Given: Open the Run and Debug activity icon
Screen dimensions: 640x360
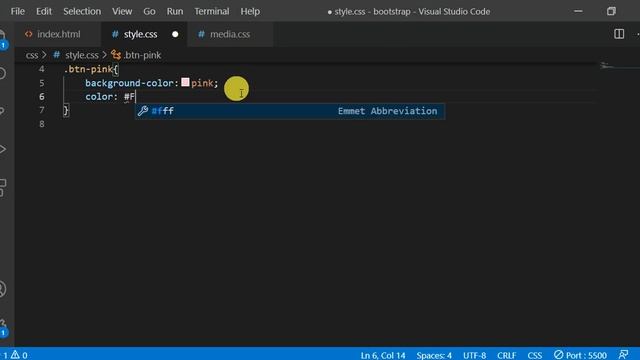Looking at the screenshot, I should (2, 149).
